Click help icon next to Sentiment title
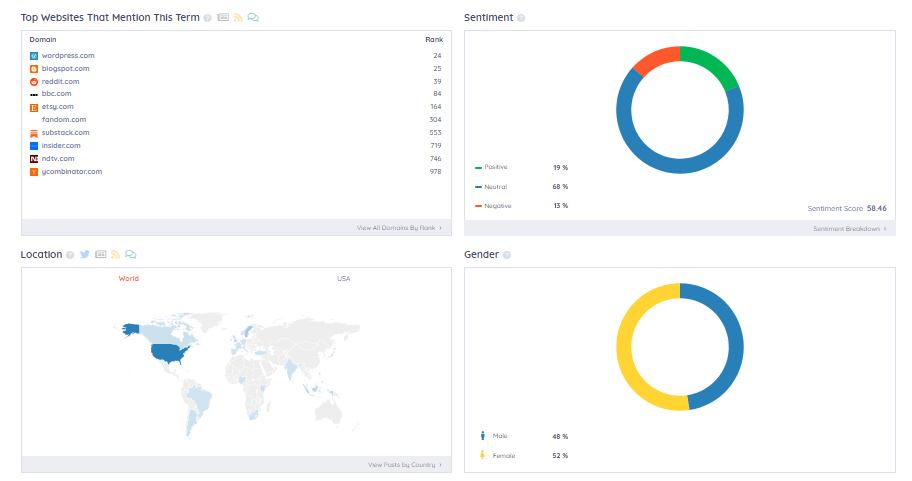This screenshot has width=912, height=481. 521,18
